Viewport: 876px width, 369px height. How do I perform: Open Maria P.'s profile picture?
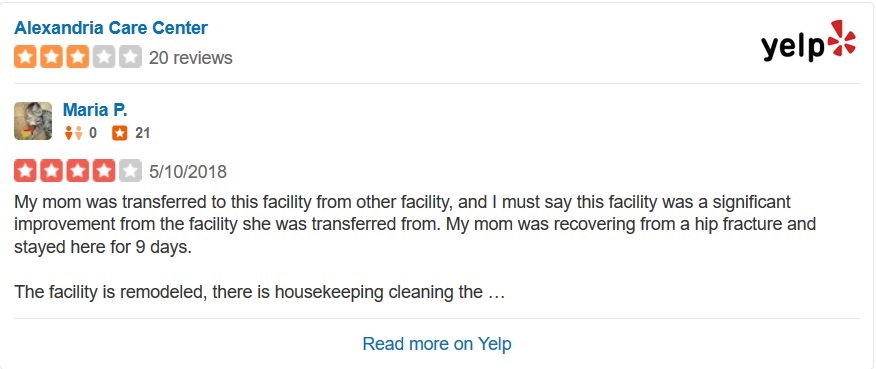coord(33,121)
